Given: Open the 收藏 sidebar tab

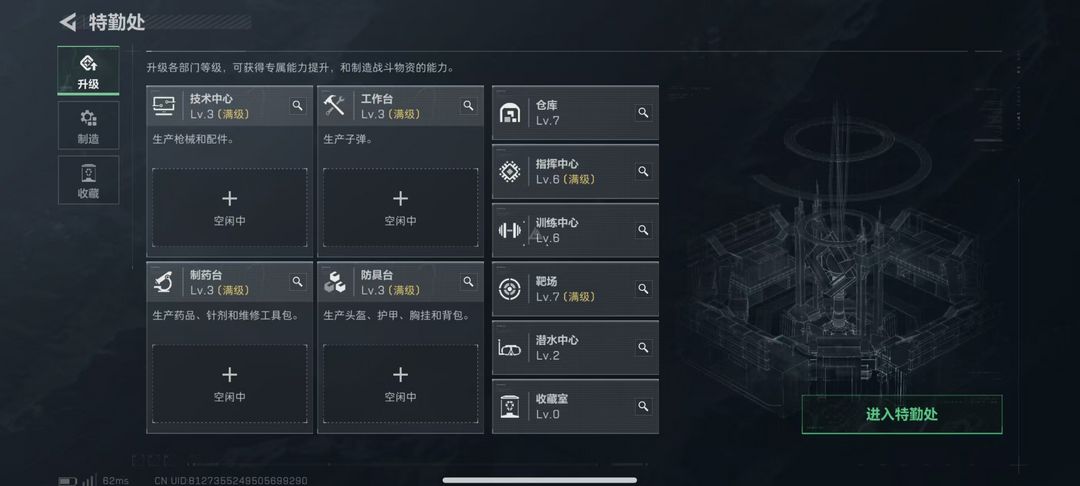Looking at the screenshot, I should 88,180.
